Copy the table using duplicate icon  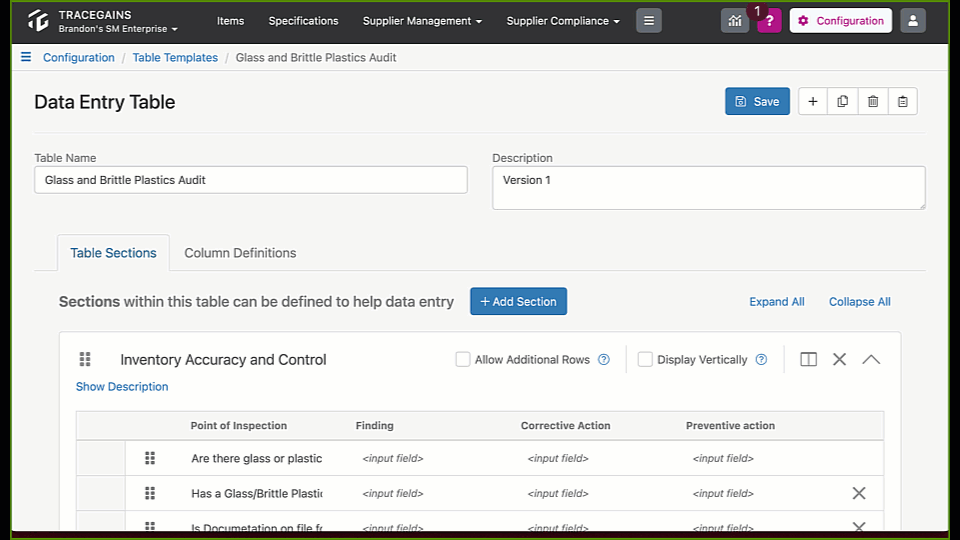843,102
